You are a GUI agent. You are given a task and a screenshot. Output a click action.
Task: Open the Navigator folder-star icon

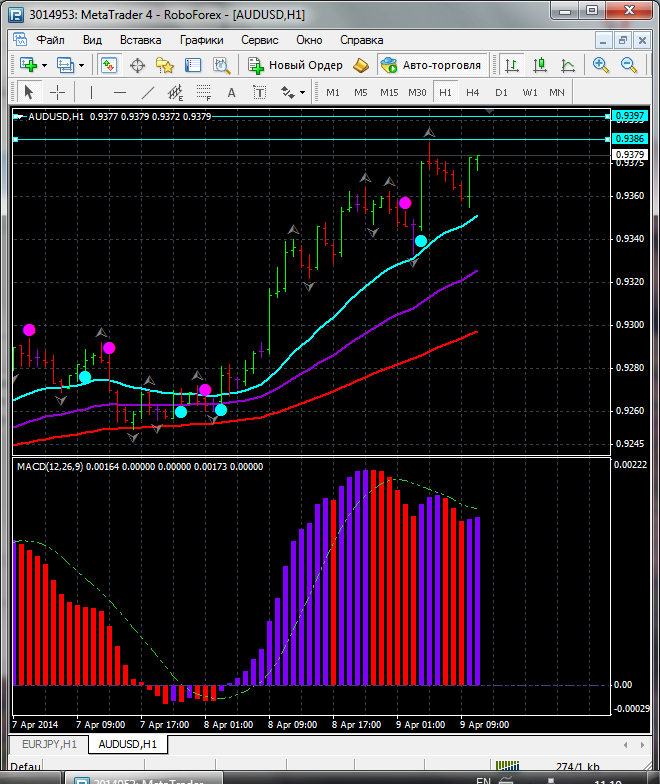click(x=165, y=65)
